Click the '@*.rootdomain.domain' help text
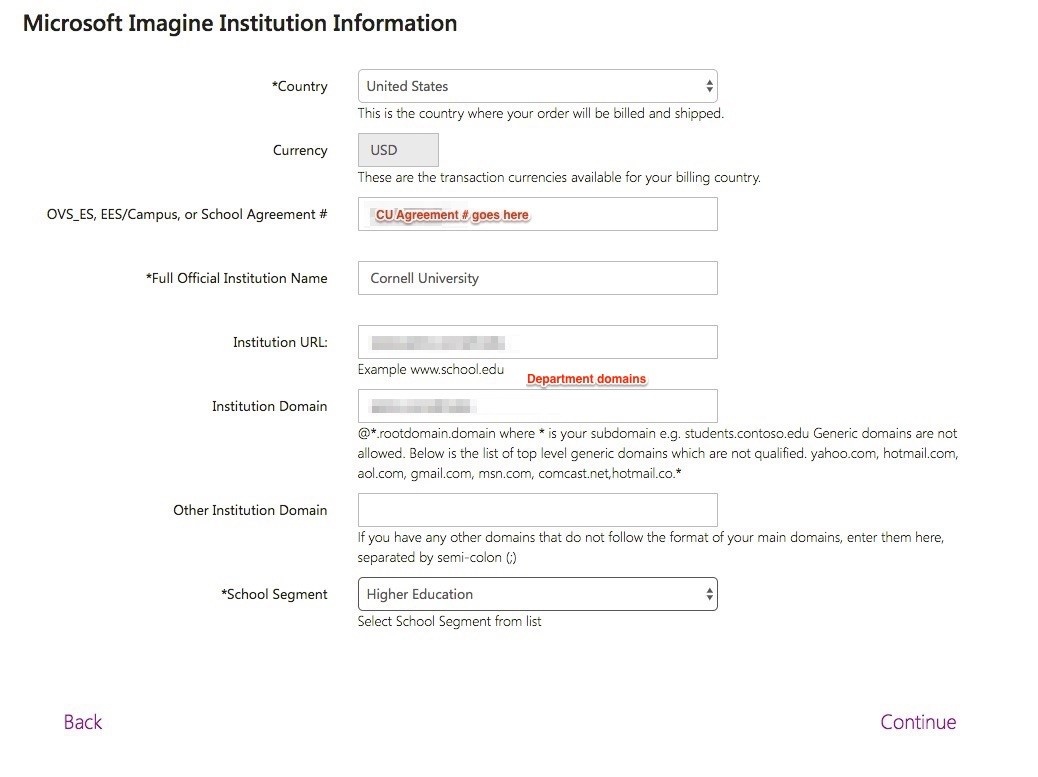 pos(658,453)
